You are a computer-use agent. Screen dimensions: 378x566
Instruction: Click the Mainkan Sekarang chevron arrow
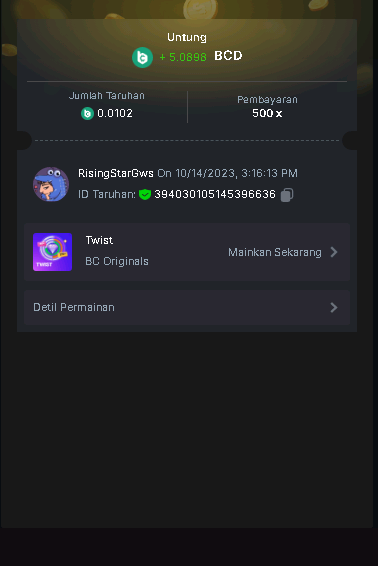(334, 252)
